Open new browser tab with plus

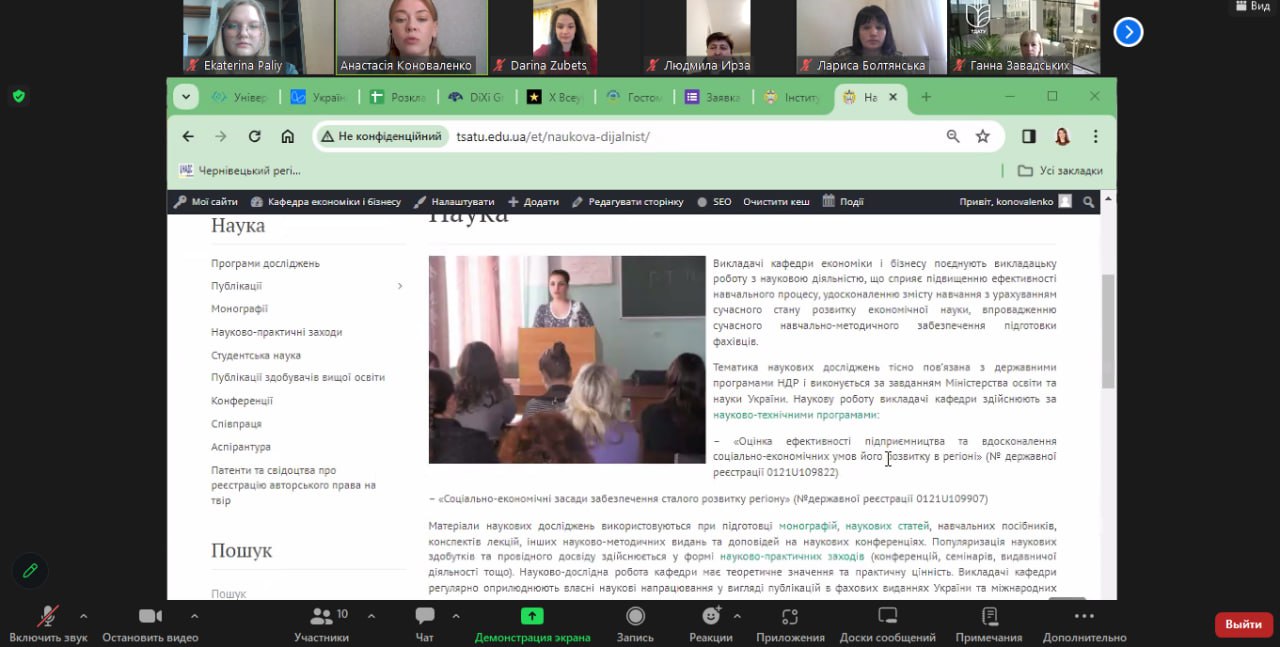pyautogui.click(x=926, y=97)
